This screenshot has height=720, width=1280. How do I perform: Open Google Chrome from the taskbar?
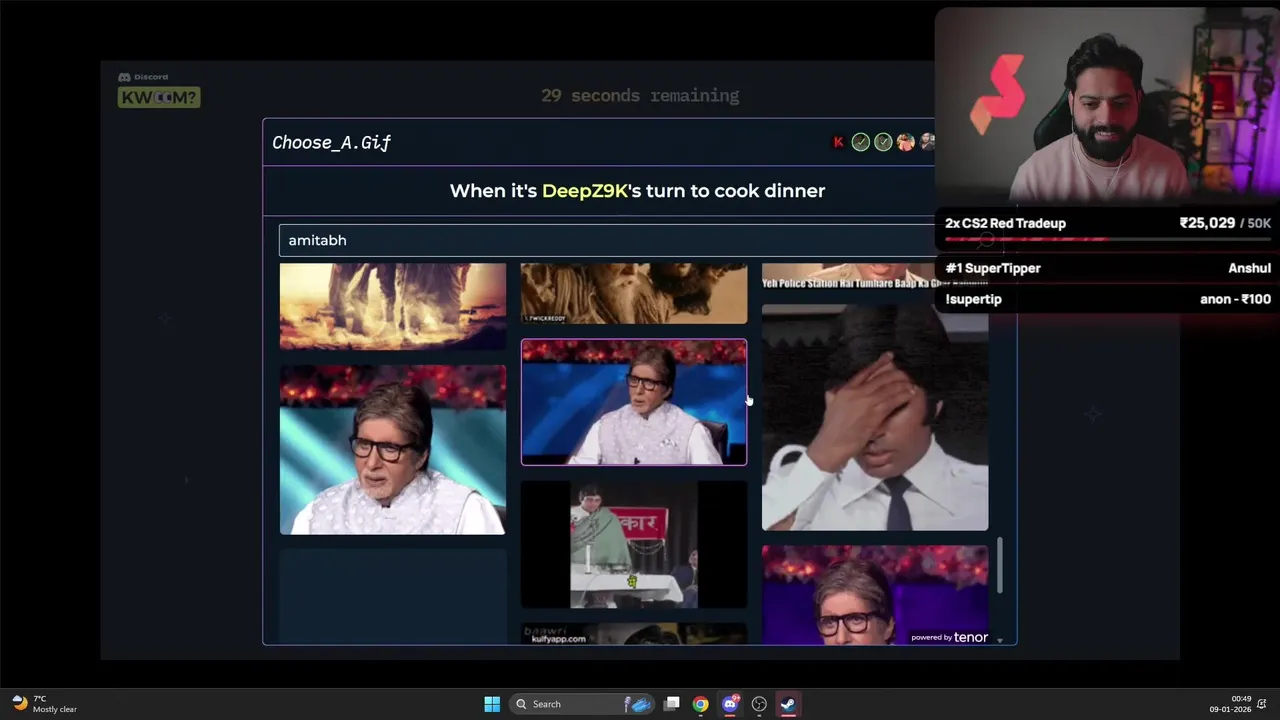pos(701,704)
